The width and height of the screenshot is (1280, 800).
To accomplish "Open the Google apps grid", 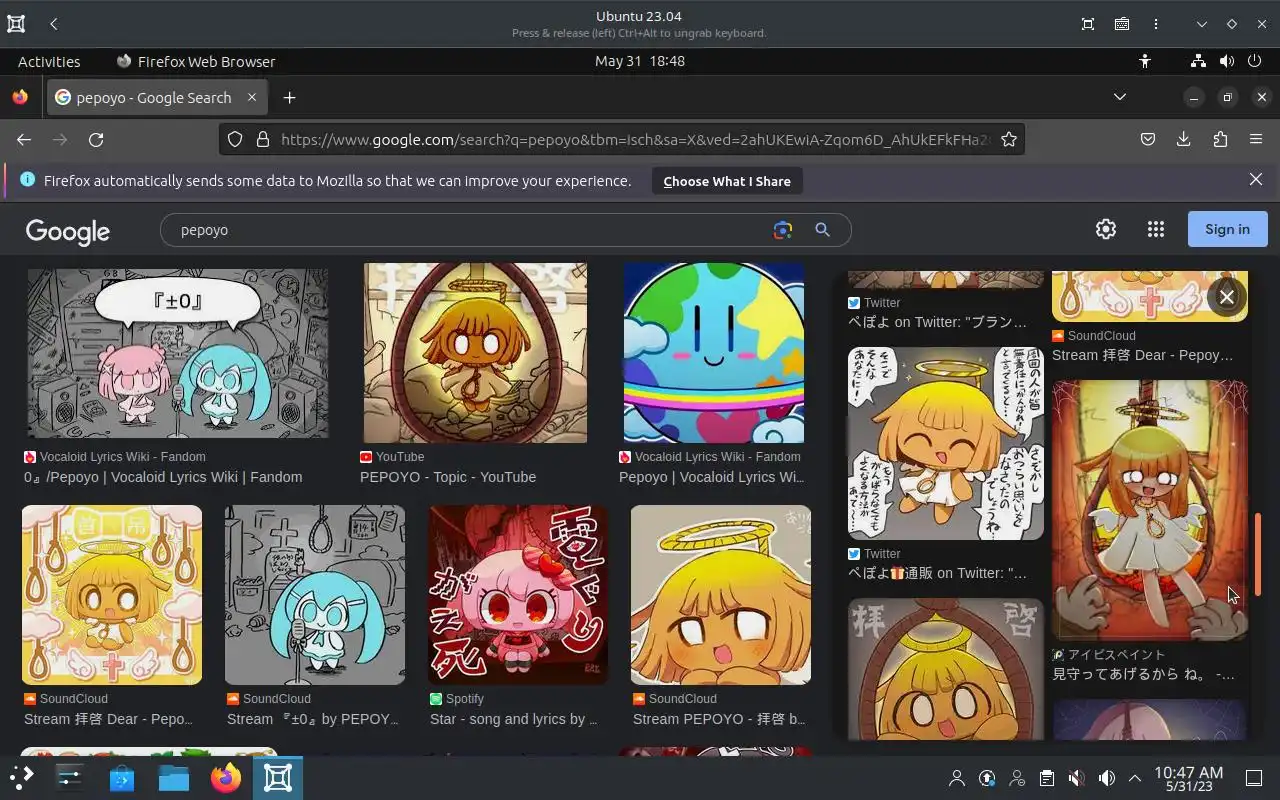I will 1155,229.
